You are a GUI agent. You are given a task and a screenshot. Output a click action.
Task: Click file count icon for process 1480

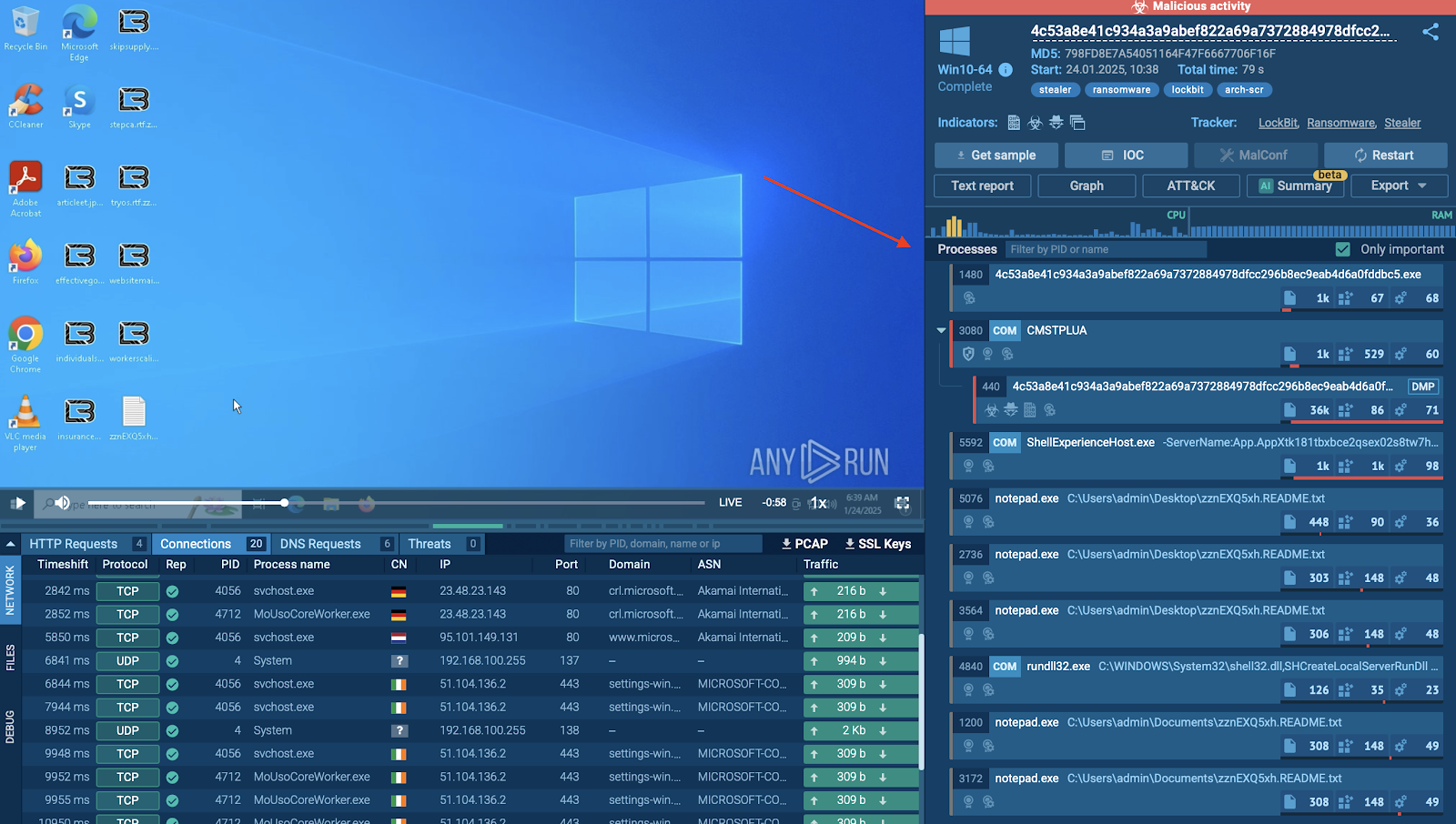[x=1289, y=298]
